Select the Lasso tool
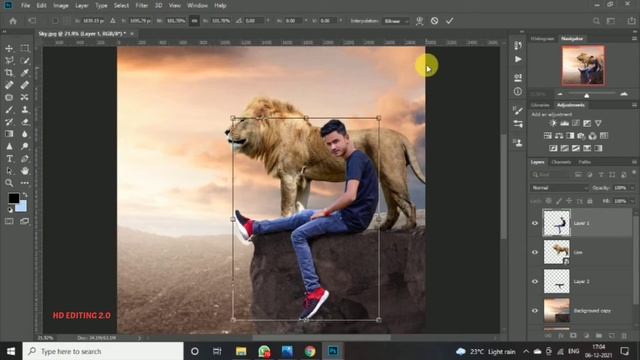This screenshot has height=360, width=640. point(9,60)
